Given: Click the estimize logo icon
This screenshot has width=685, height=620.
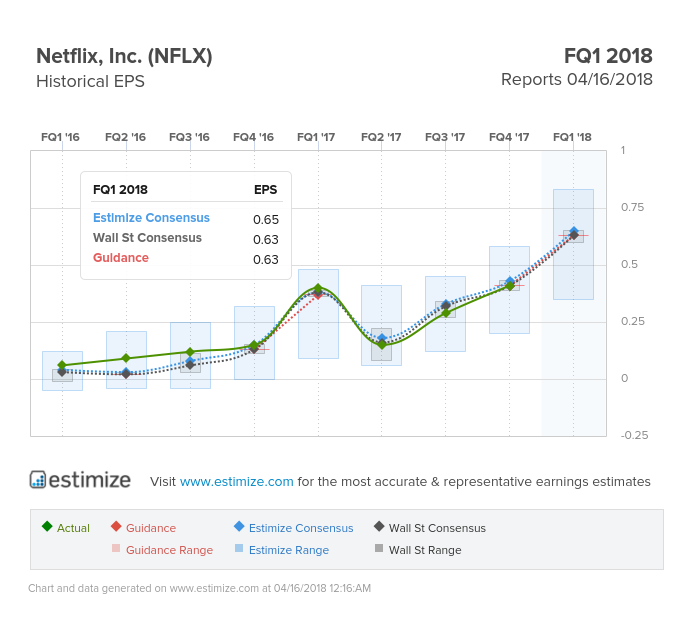Looking at the screenshot, I should (x=38, y=479).
